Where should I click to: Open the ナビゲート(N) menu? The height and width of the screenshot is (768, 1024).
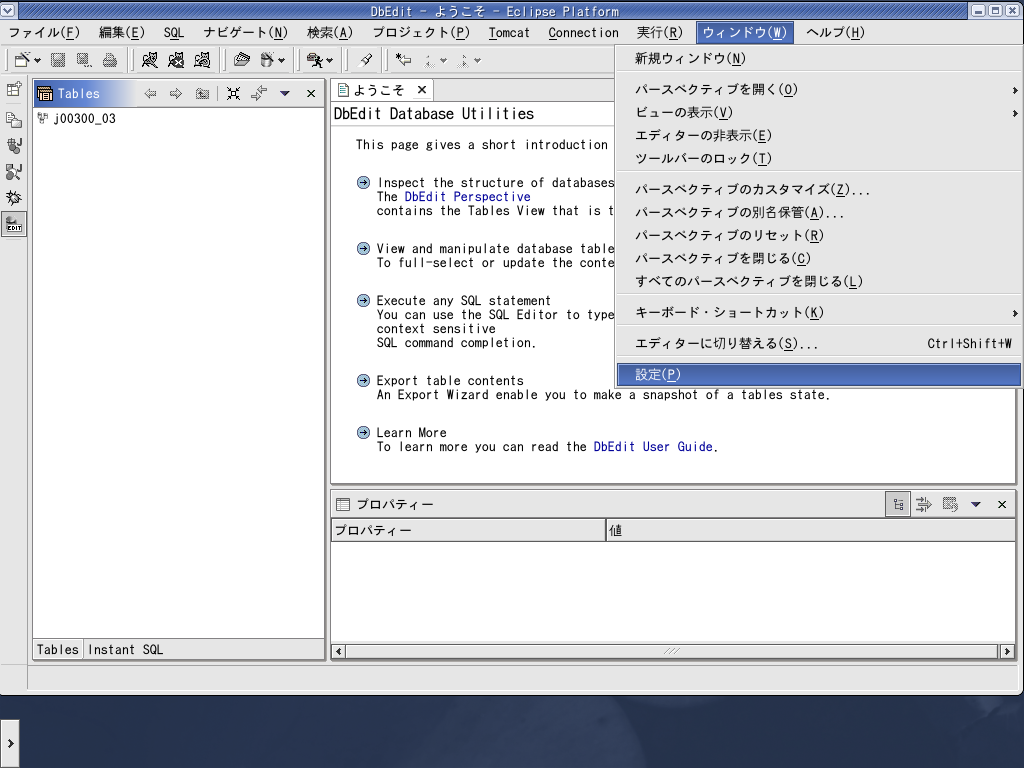point(245,33)
